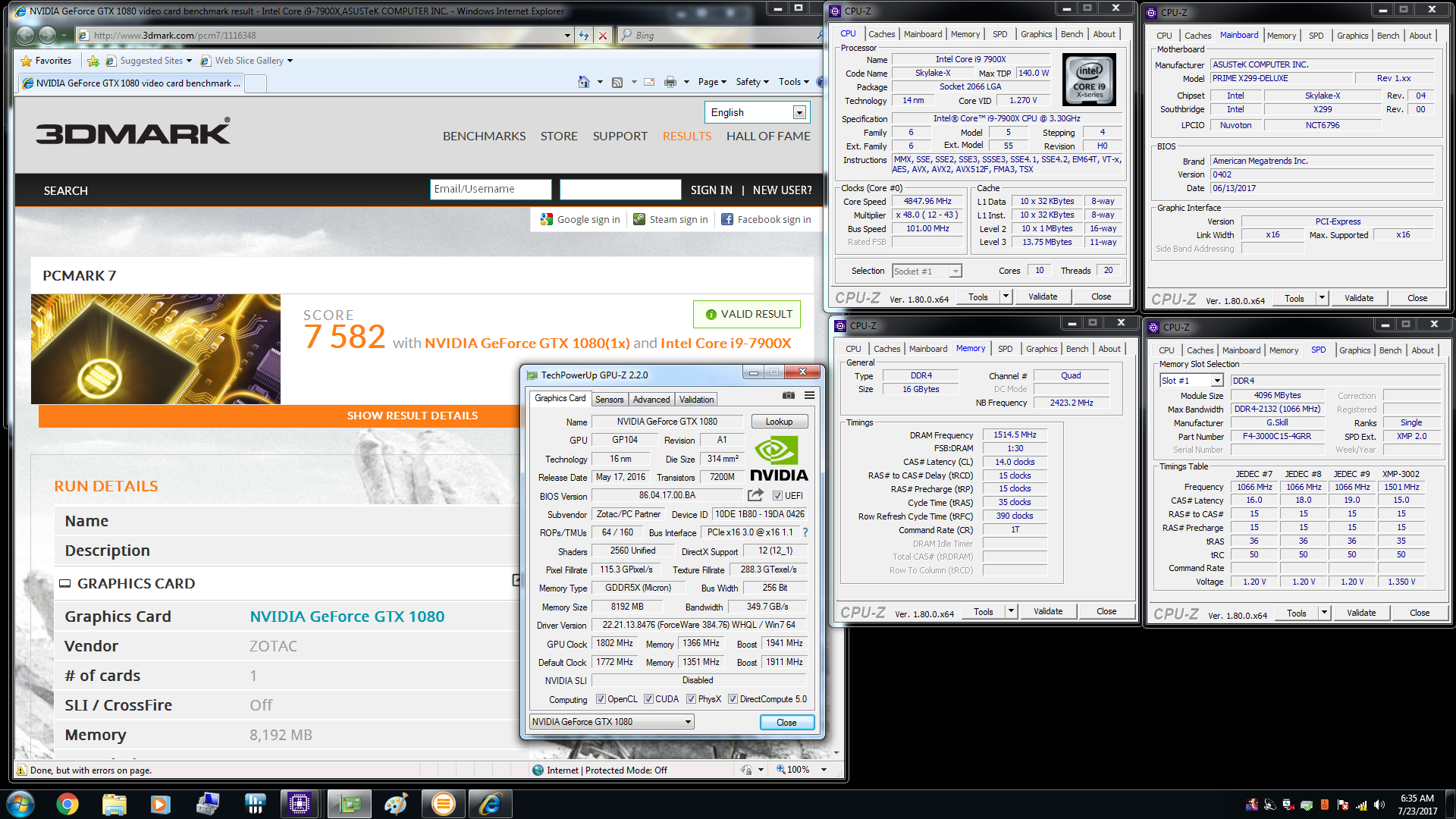Open the Advanced tab in GPU-Z
The width and height of the screenshot is (1456, 819).
(x=651, y=400)
